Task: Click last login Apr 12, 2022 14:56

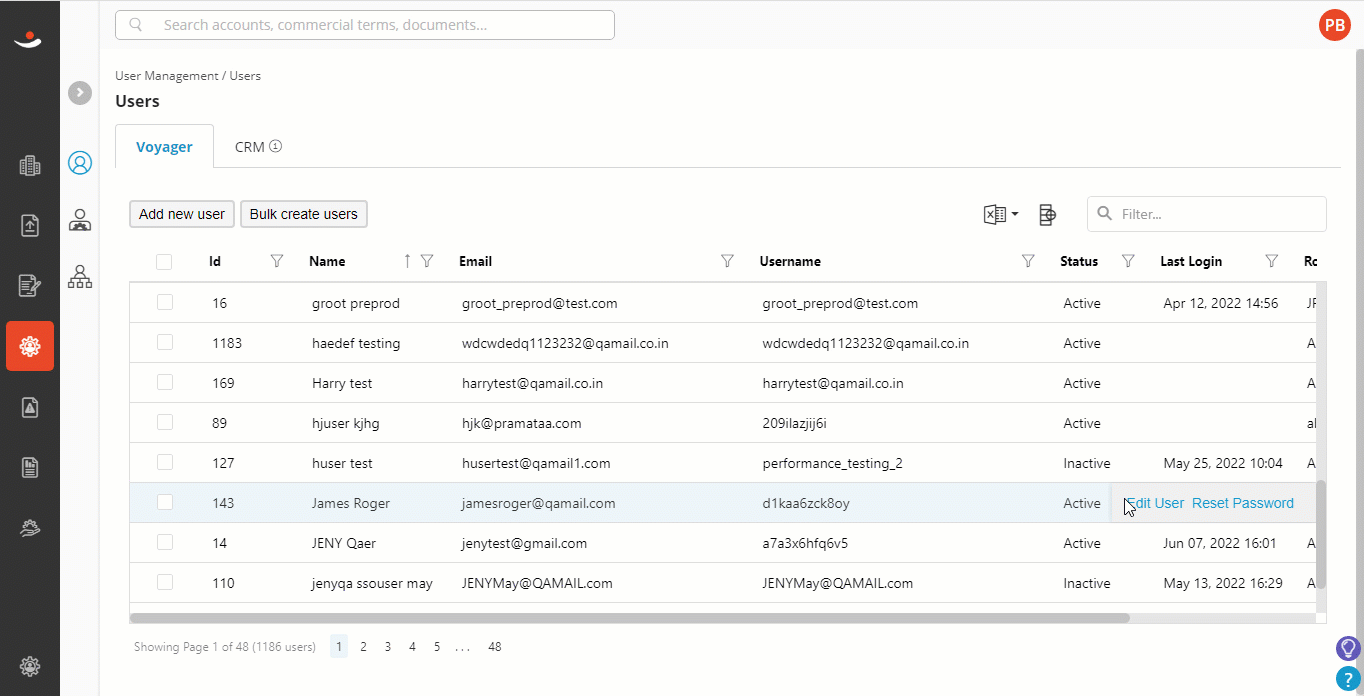Action: click(x=1221, y=303)
